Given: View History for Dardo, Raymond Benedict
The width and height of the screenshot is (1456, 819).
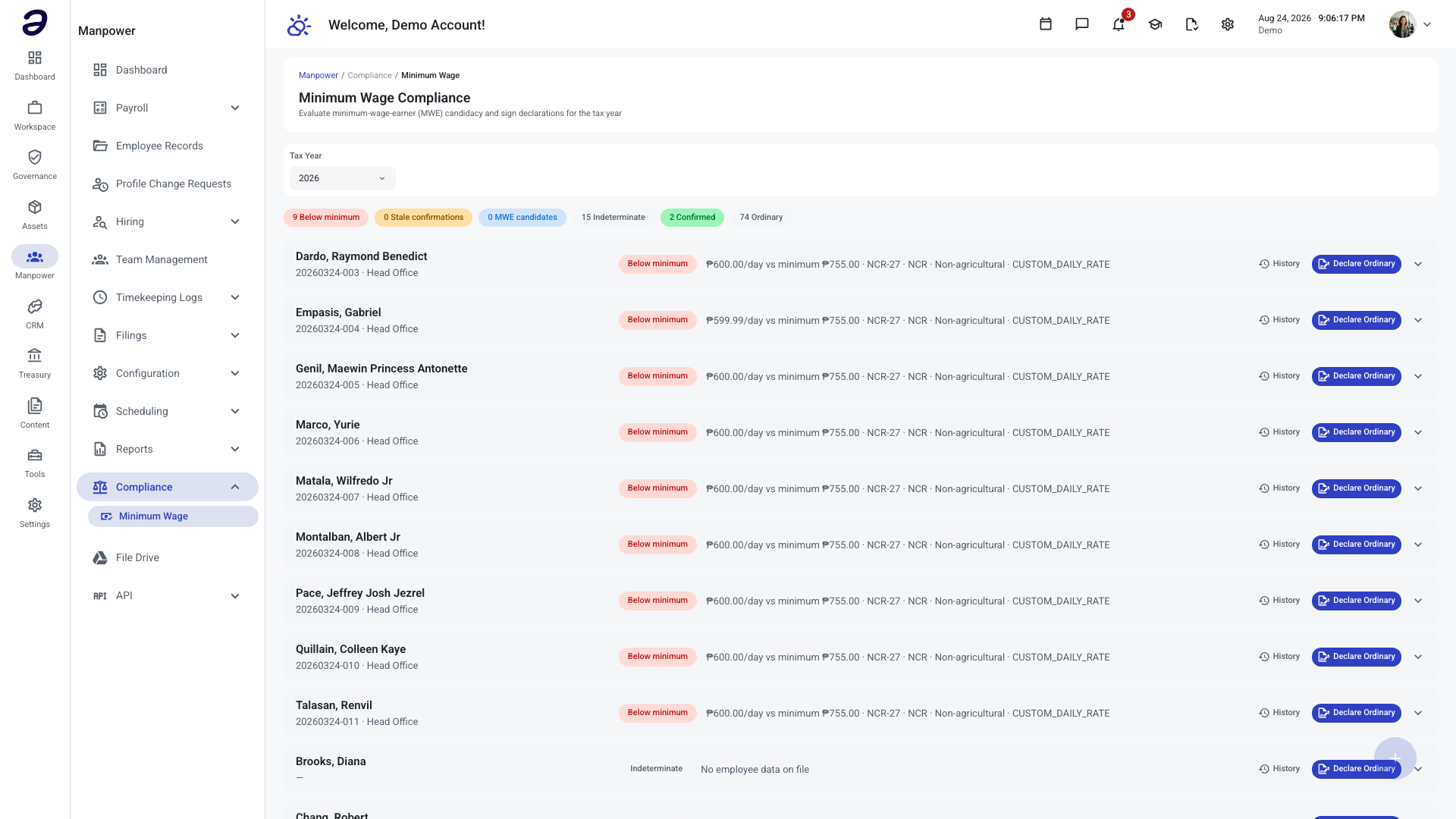Looking at the screenshot, I should (x=1279, y=264).
